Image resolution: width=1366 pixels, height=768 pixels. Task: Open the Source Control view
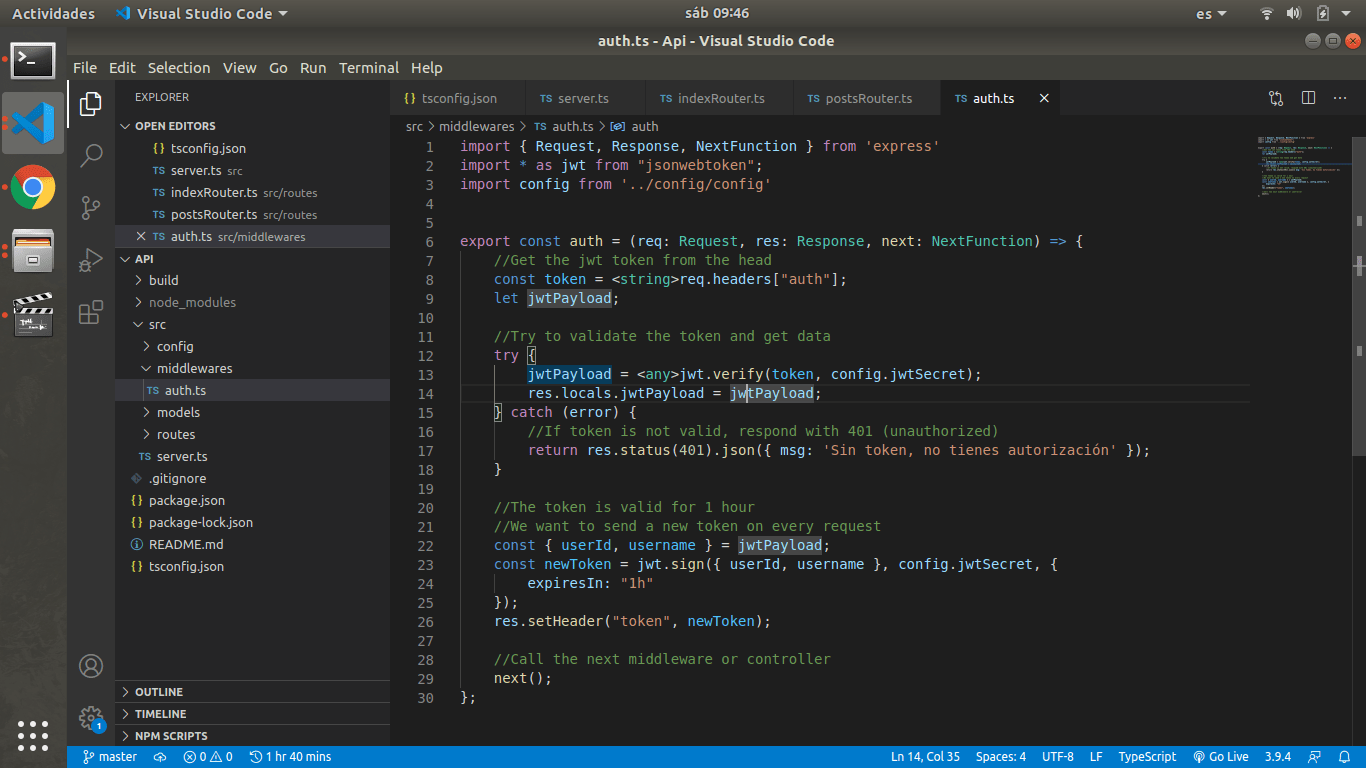[x=91, y=207]
